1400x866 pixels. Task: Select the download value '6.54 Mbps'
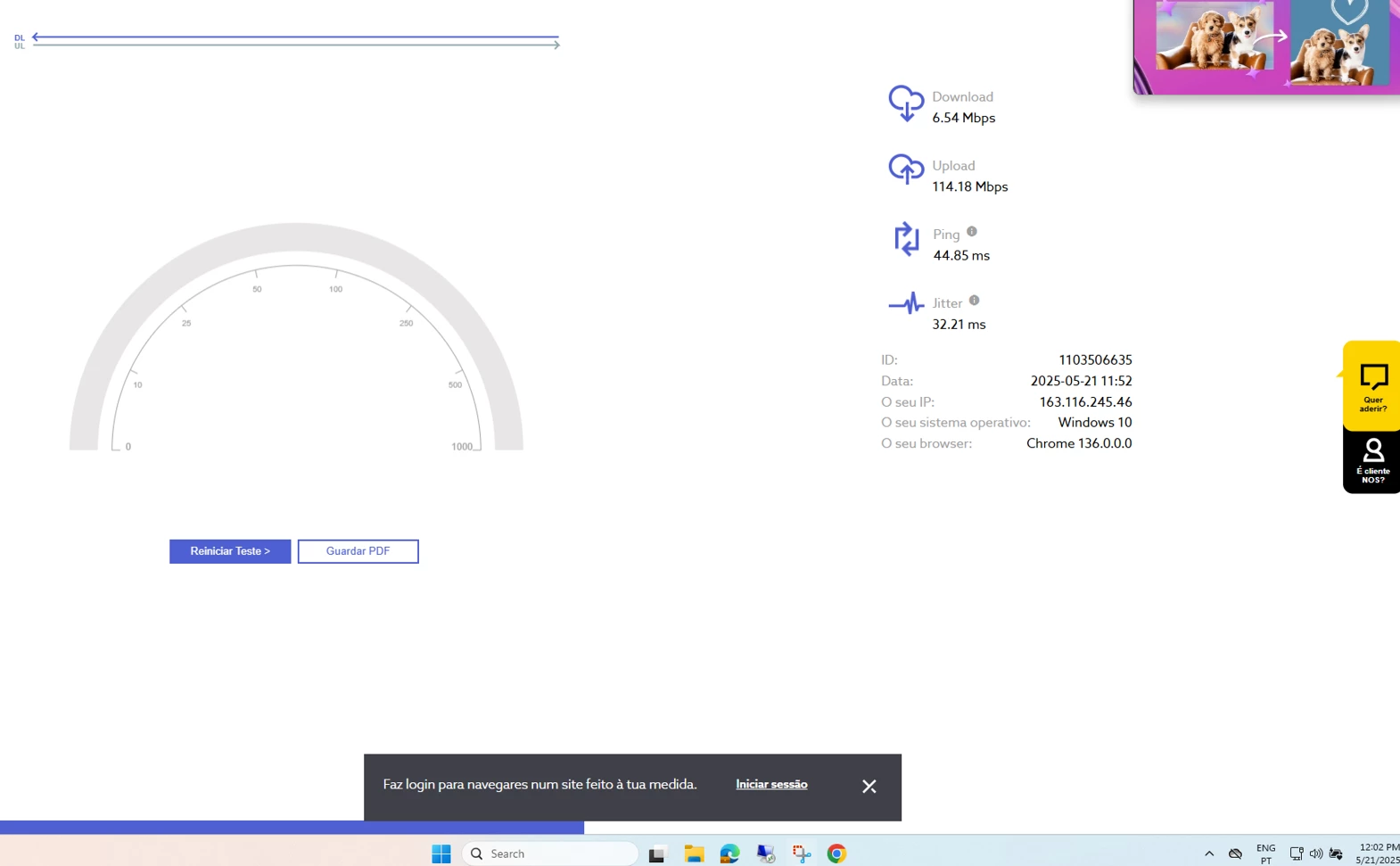(x=964, y=118)
